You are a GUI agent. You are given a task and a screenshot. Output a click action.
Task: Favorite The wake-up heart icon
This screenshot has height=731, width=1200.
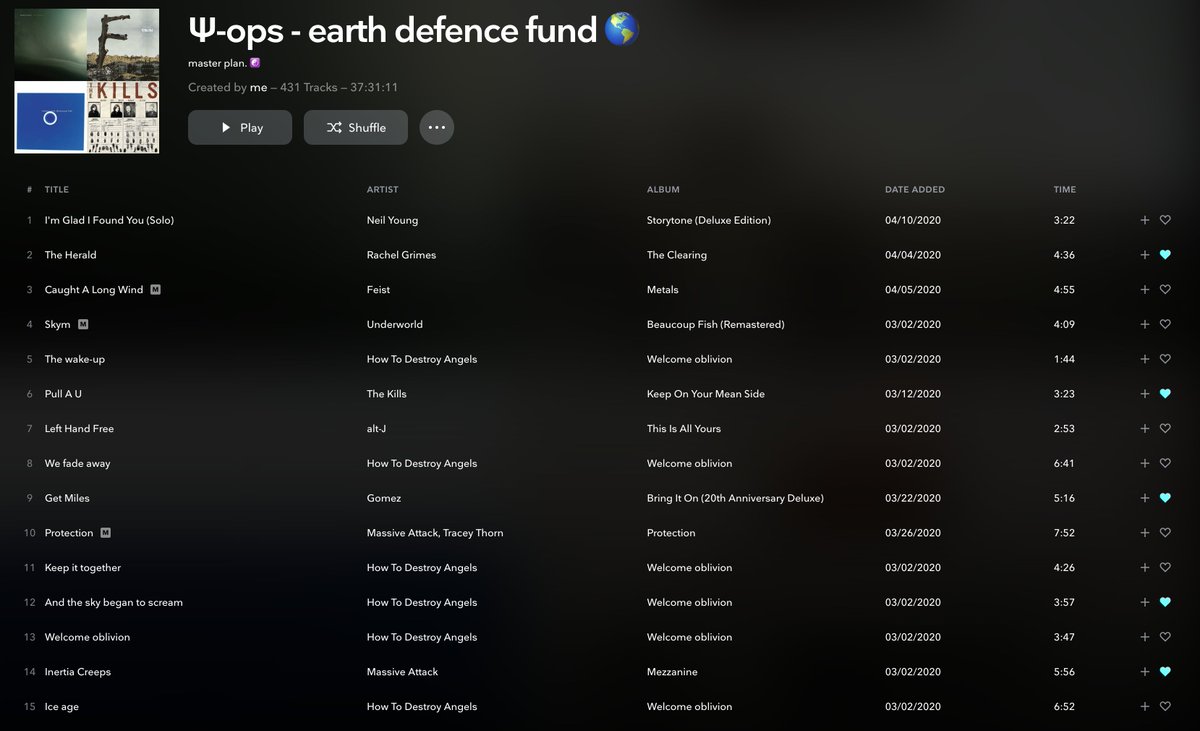(1165, 359)
